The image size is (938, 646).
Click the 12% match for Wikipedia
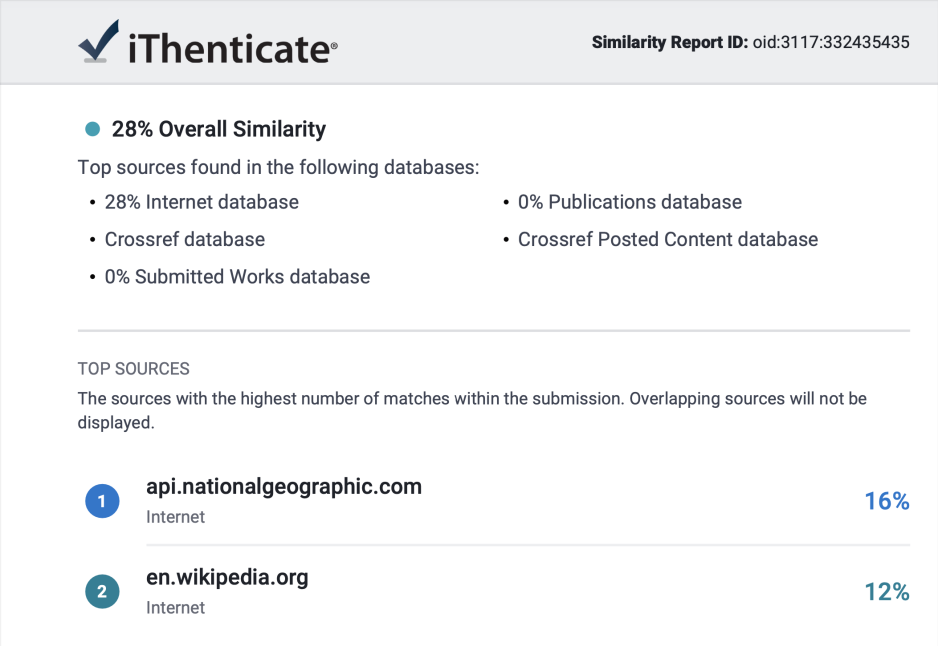click(x=887, y=592)
